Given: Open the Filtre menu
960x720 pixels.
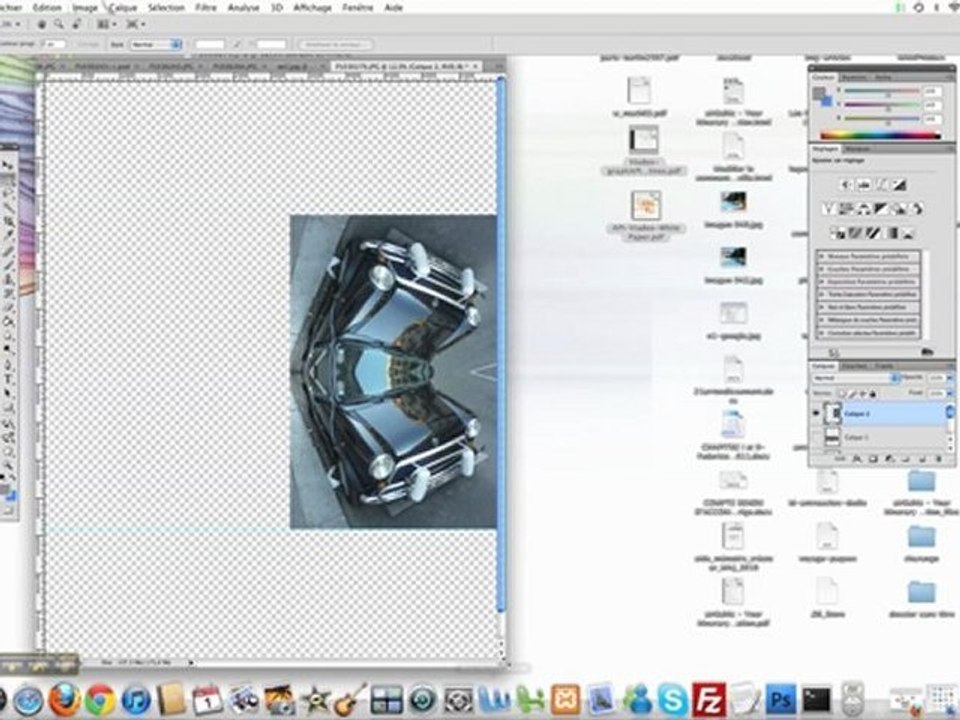Looking at the screenshot, I should (206, 7).
